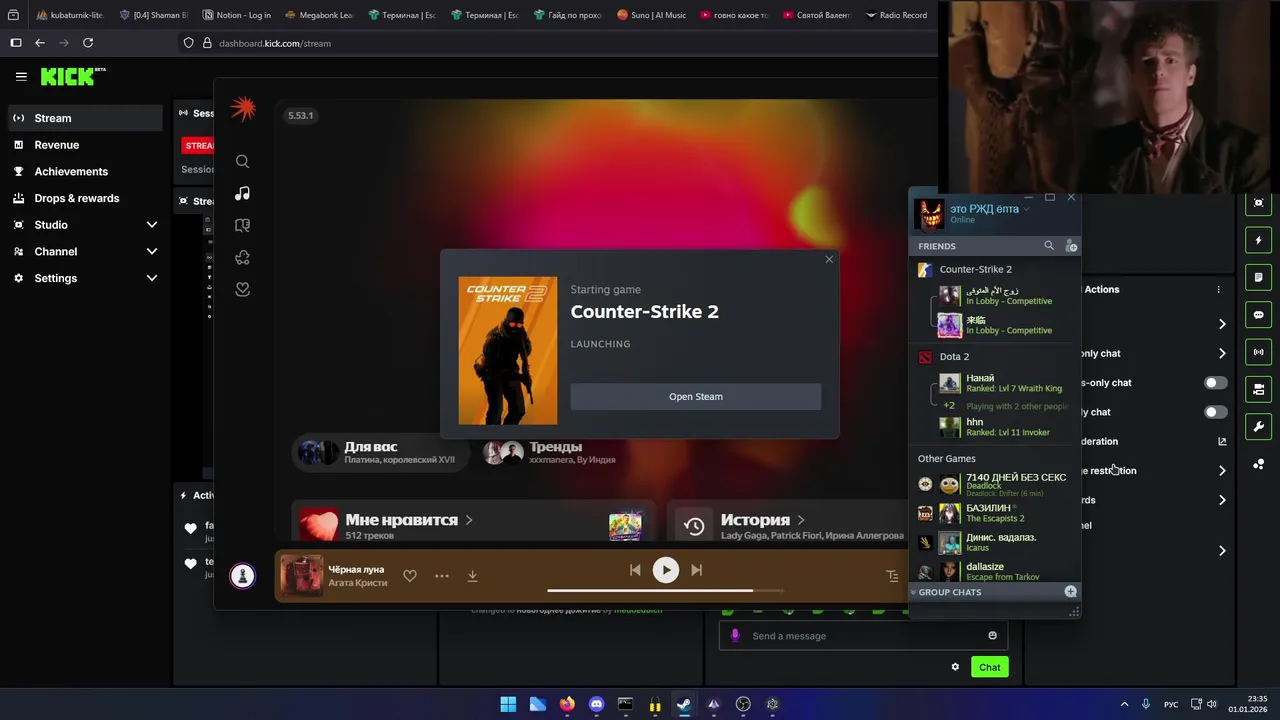
Task: Click the Kick logo
Action: (72, 76)
